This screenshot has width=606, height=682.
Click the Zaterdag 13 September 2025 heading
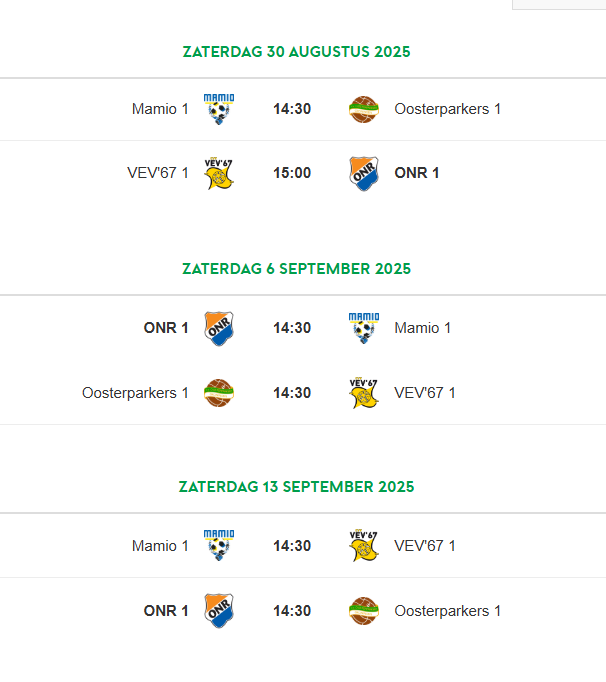[x=296, y=487]
